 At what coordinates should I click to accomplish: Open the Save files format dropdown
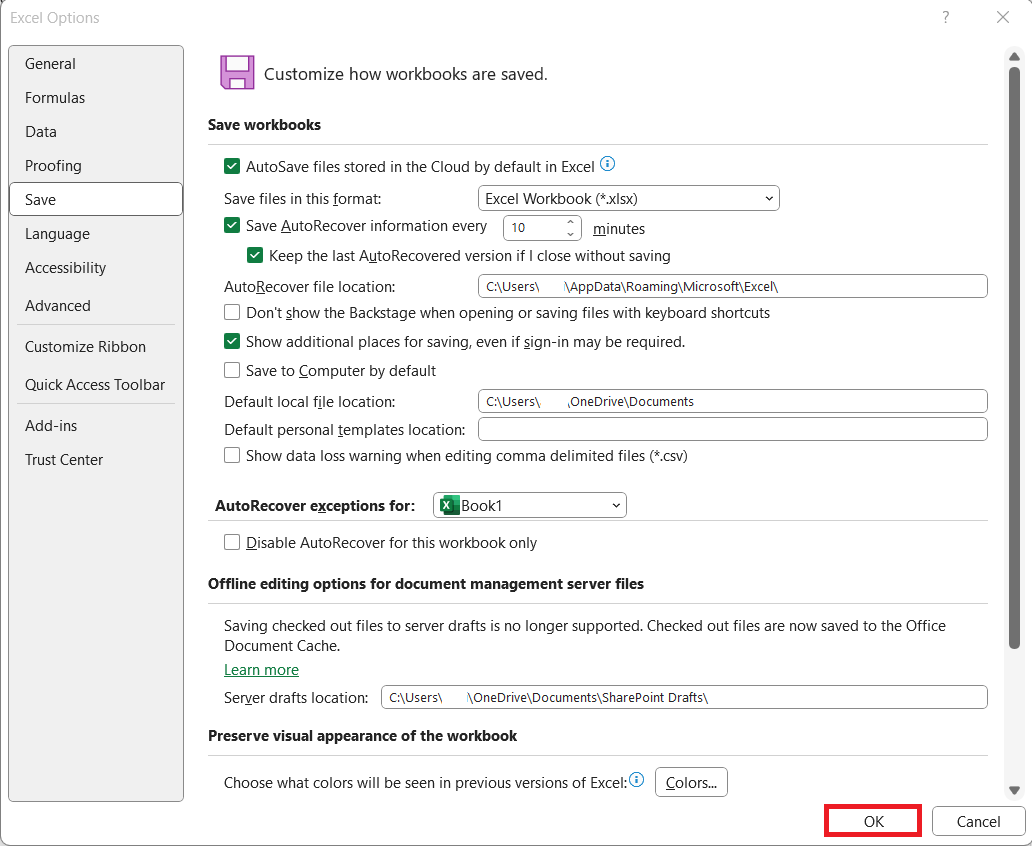point(629,198)
